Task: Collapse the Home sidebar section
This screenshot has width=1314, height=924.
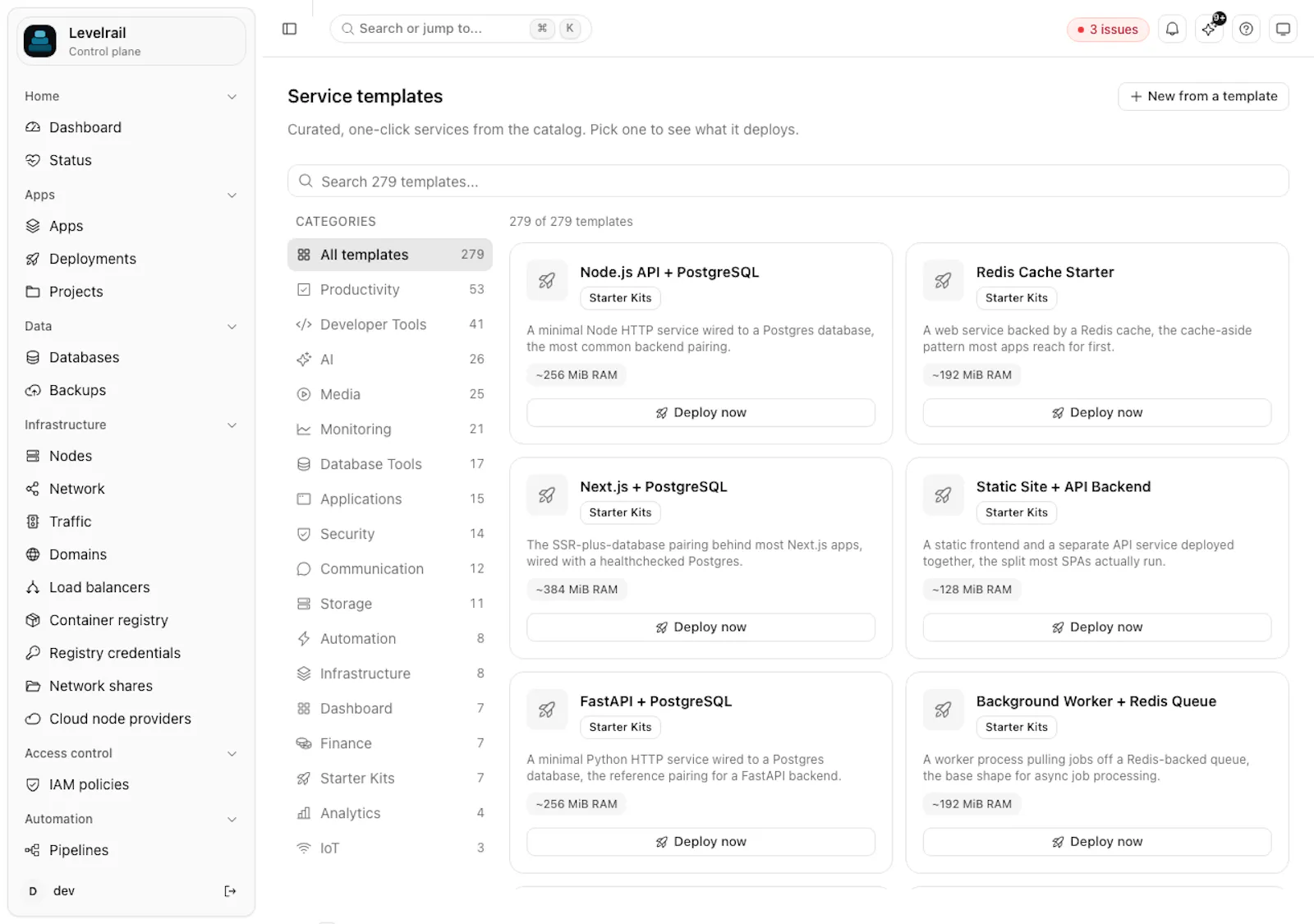Action: (x=232, y=97)
